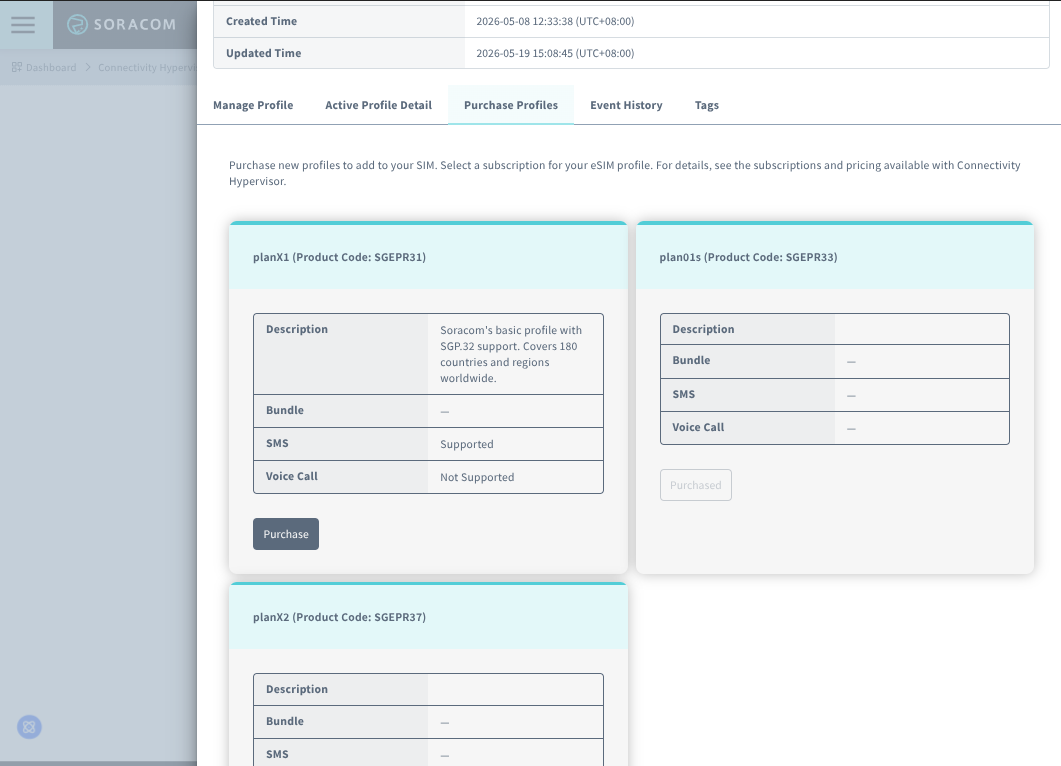The width and height of the screenshot is (1061, 766).
Task: Open the hamburger navigation menu
Action: [23, 25]
